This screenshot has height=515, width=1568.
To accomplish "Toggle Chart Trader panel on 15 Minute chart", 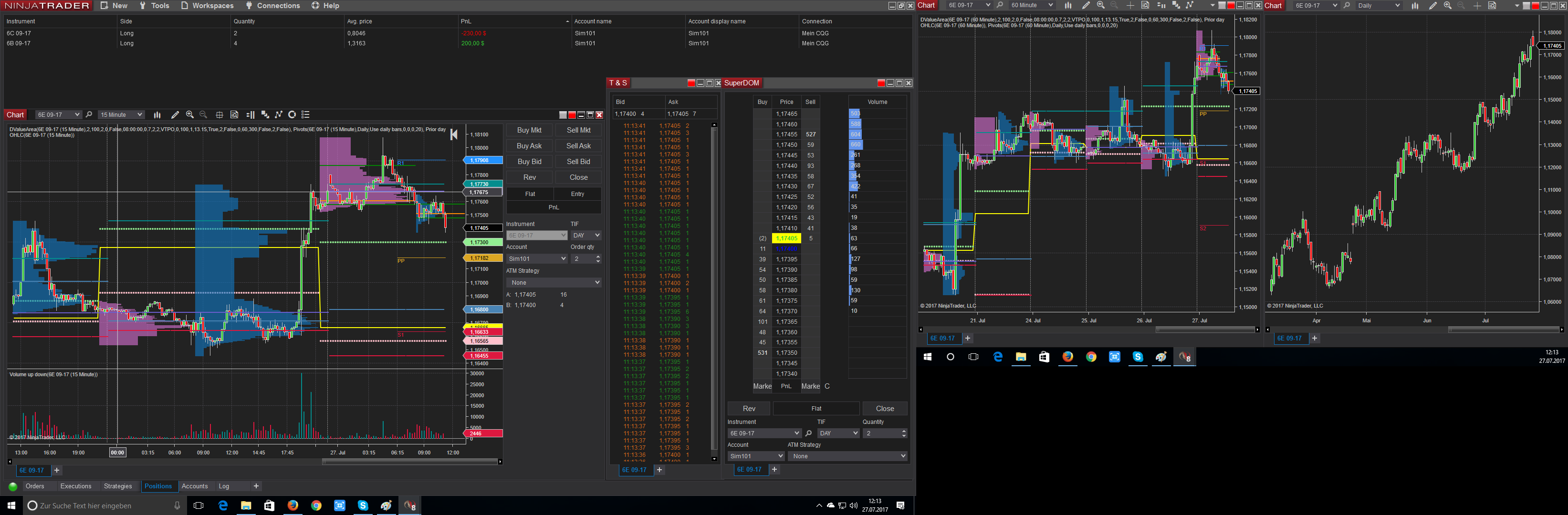I will tap(250, 115).
